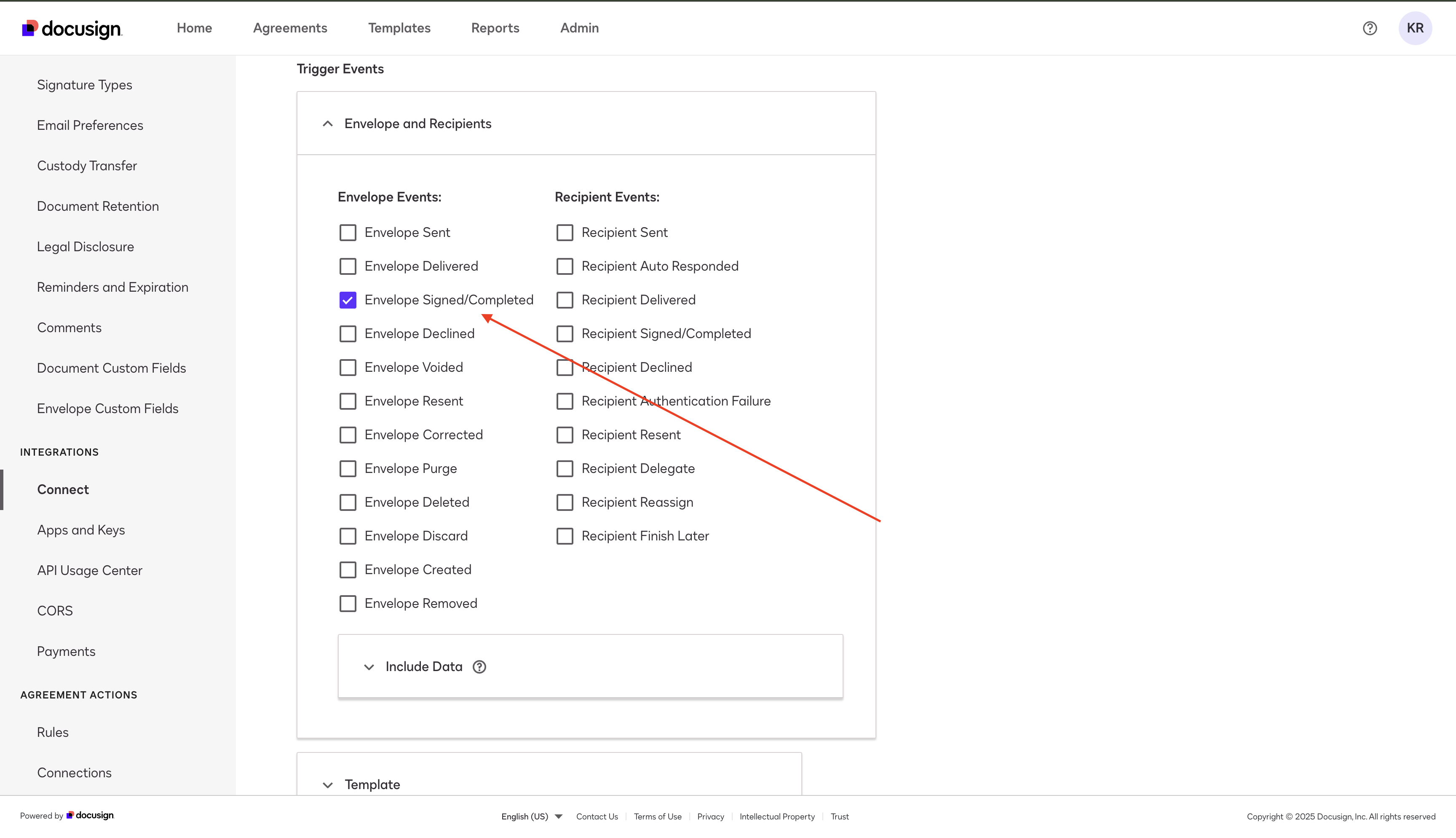This screenshot has height=838, width=1456.
Task: Check Recipient Delivered event
Action: pos(565,301)
